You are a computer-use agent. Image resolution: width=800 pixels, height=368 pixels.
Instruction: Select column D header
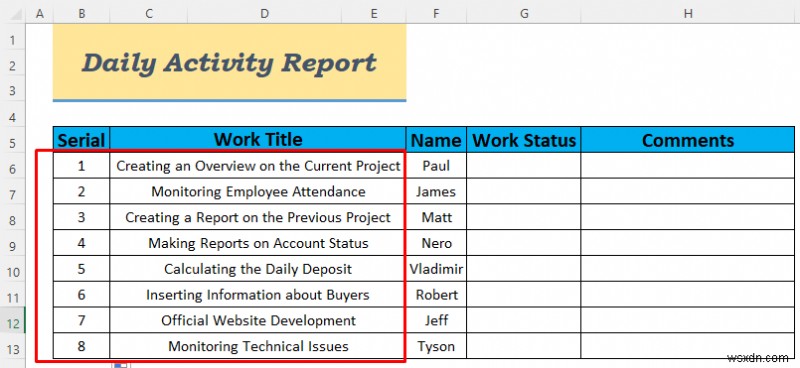(x=264, y=14)
